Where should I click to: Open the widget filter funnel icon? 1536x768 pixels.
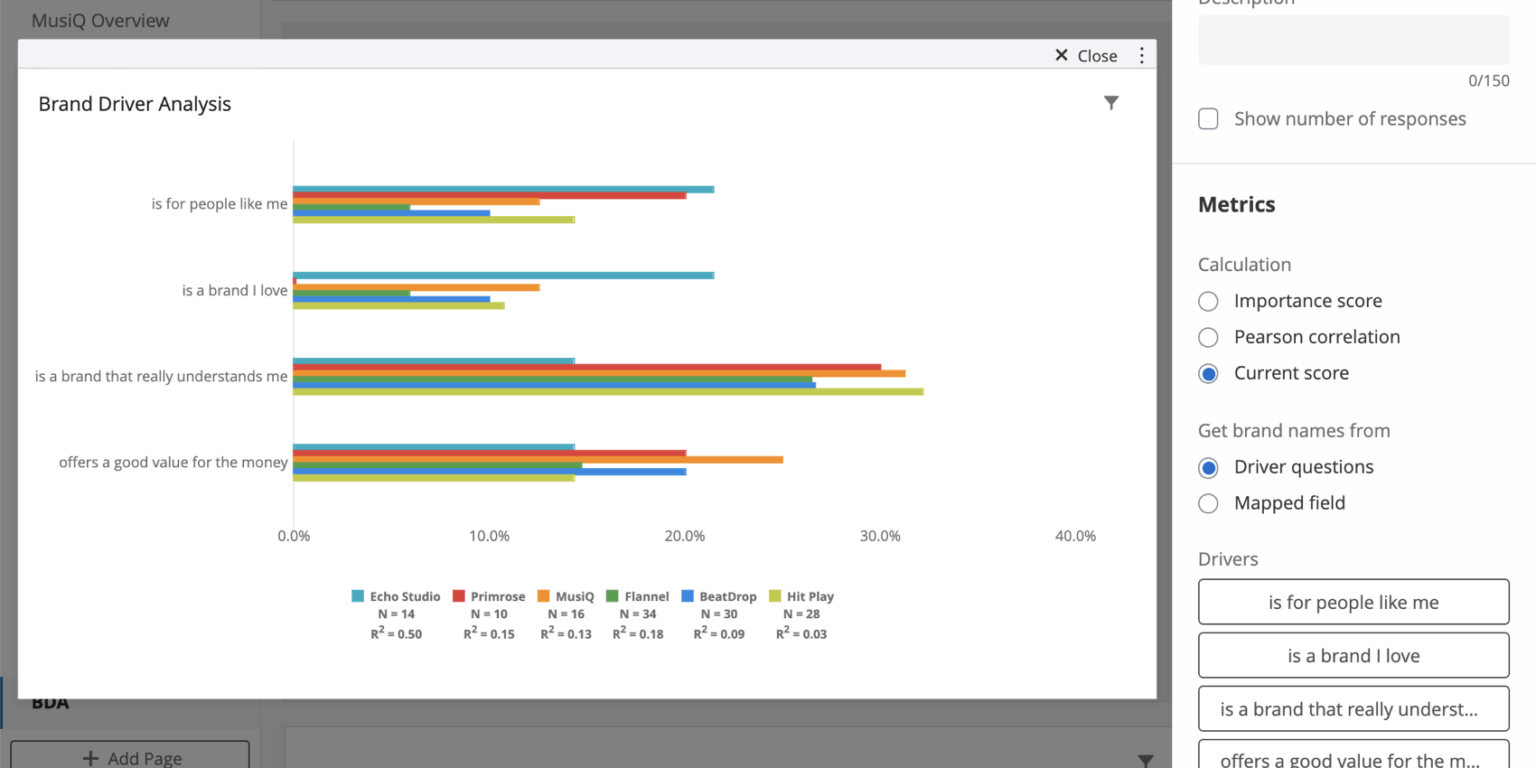click(x=1111, y=103)
